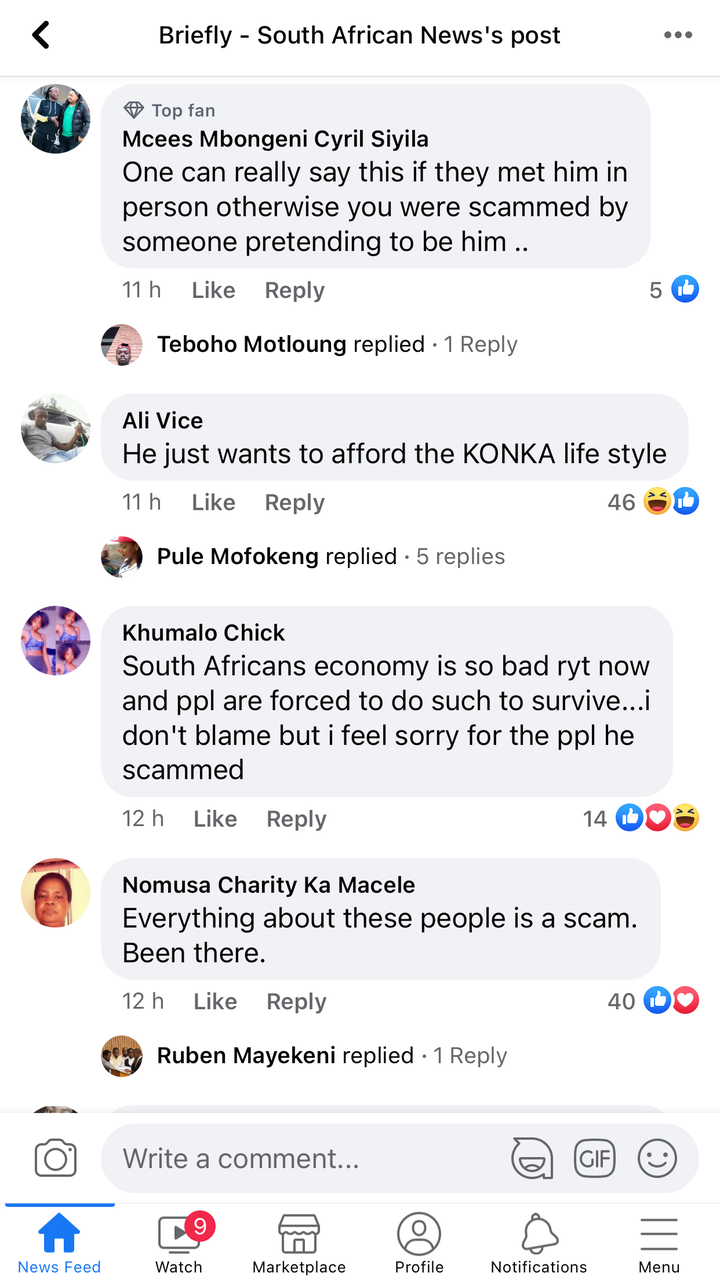Open the avatar sticker picker icon

pos(532,1159)
